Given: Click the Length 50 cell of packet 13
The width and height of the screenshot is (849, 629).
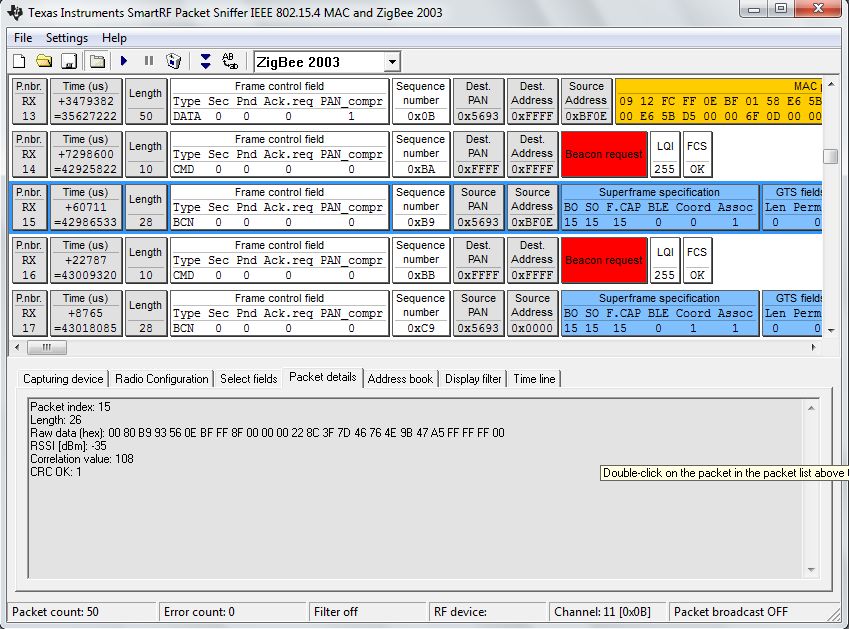Looking at the screenshot, I should click(146, 101).
